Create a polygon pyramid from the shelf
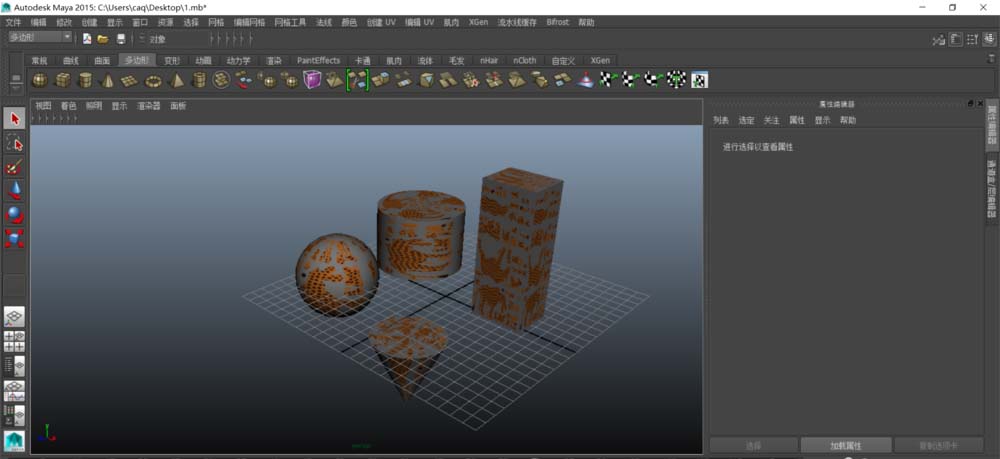The image size is (1000, 459). point(176,80)
